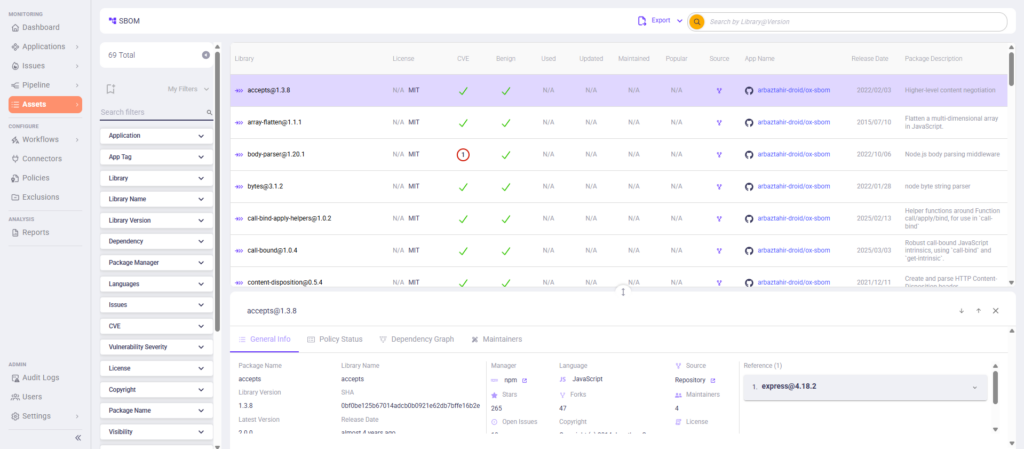Open the Repository external link icon
1024x449 pixels.
pos(712,380)
